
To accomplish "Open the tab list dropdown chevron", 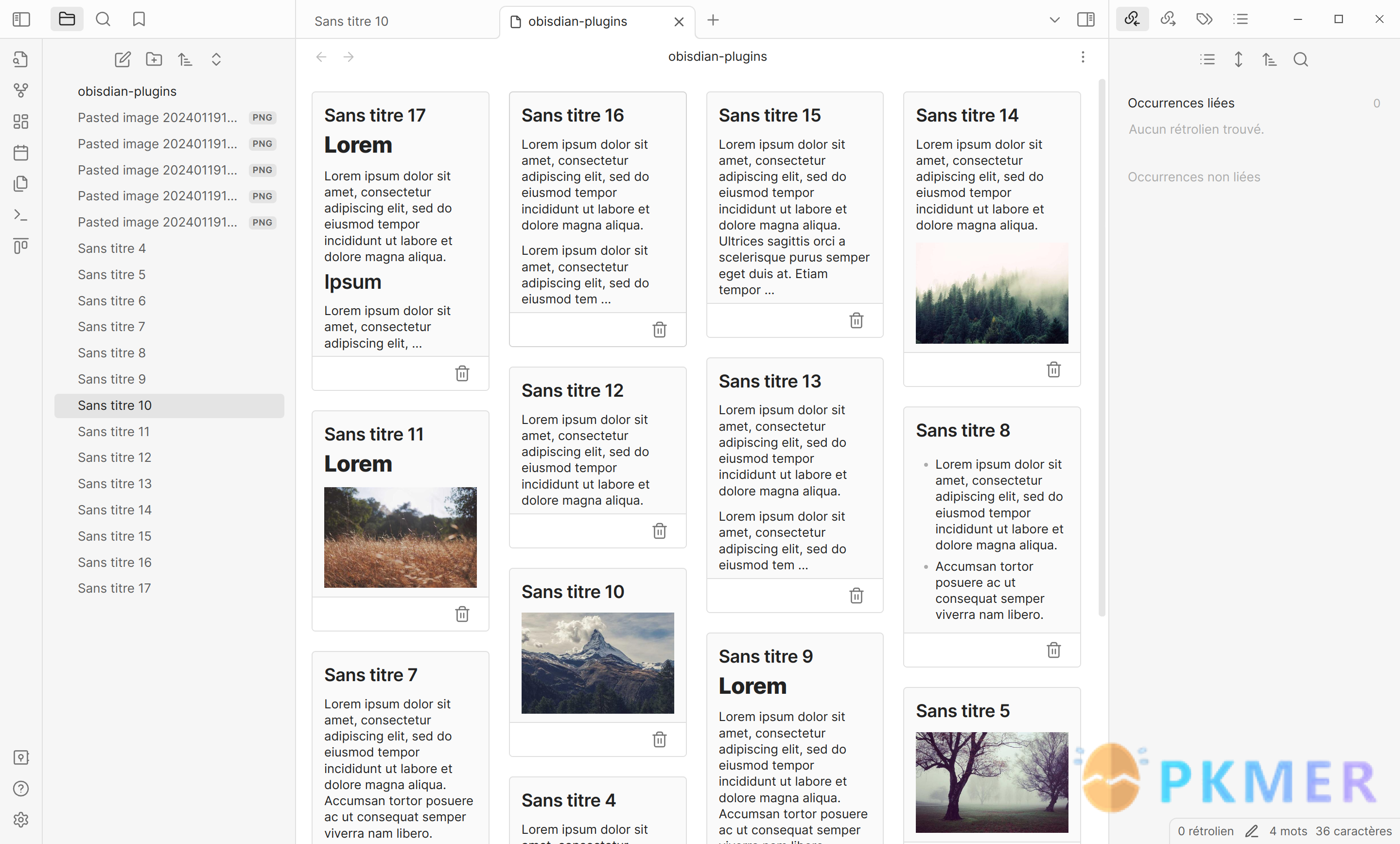I will [x=1054, y=20].
